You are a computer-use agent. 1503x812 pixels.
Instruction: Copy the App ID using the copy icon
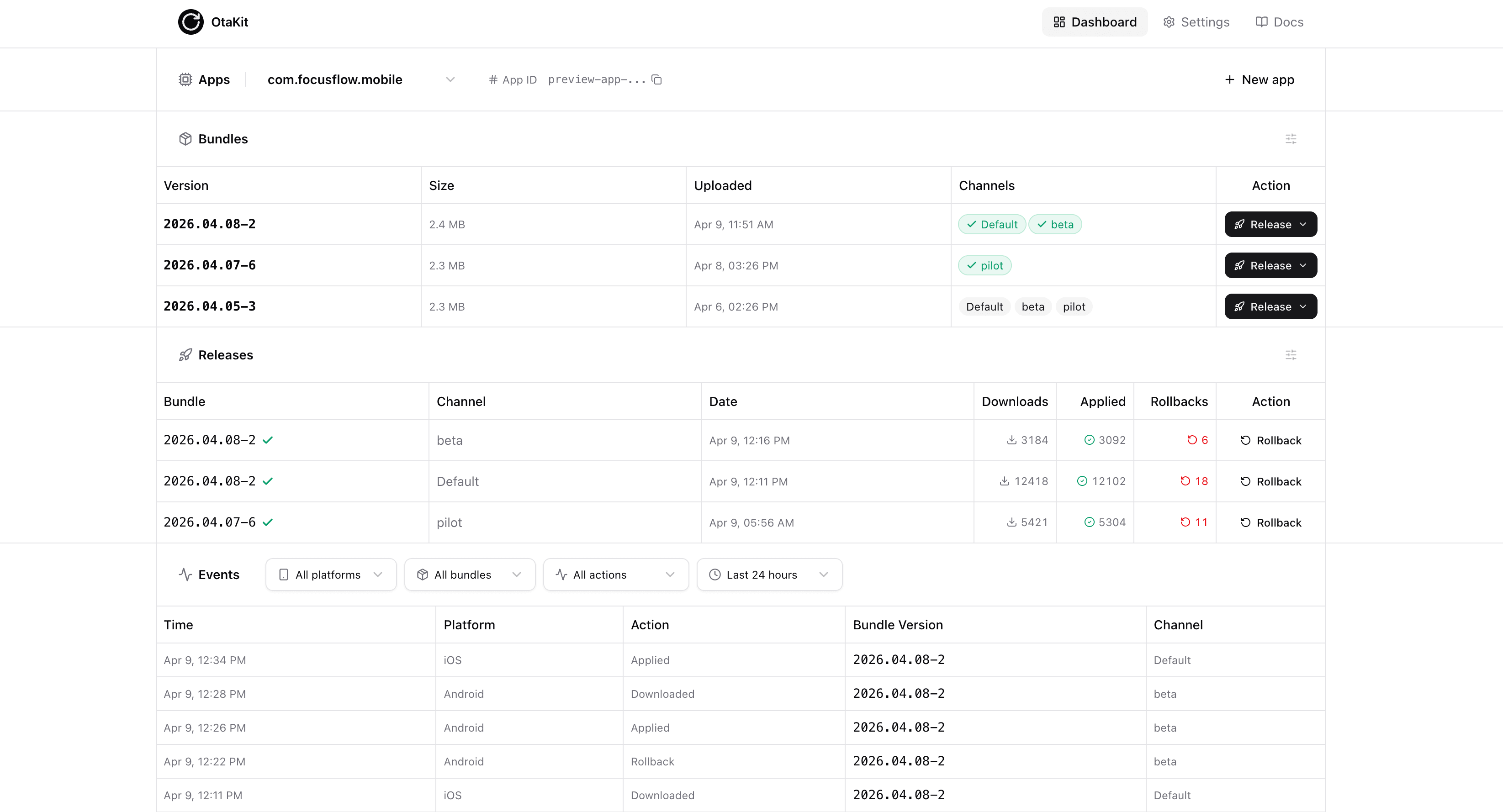pos(656,79)
